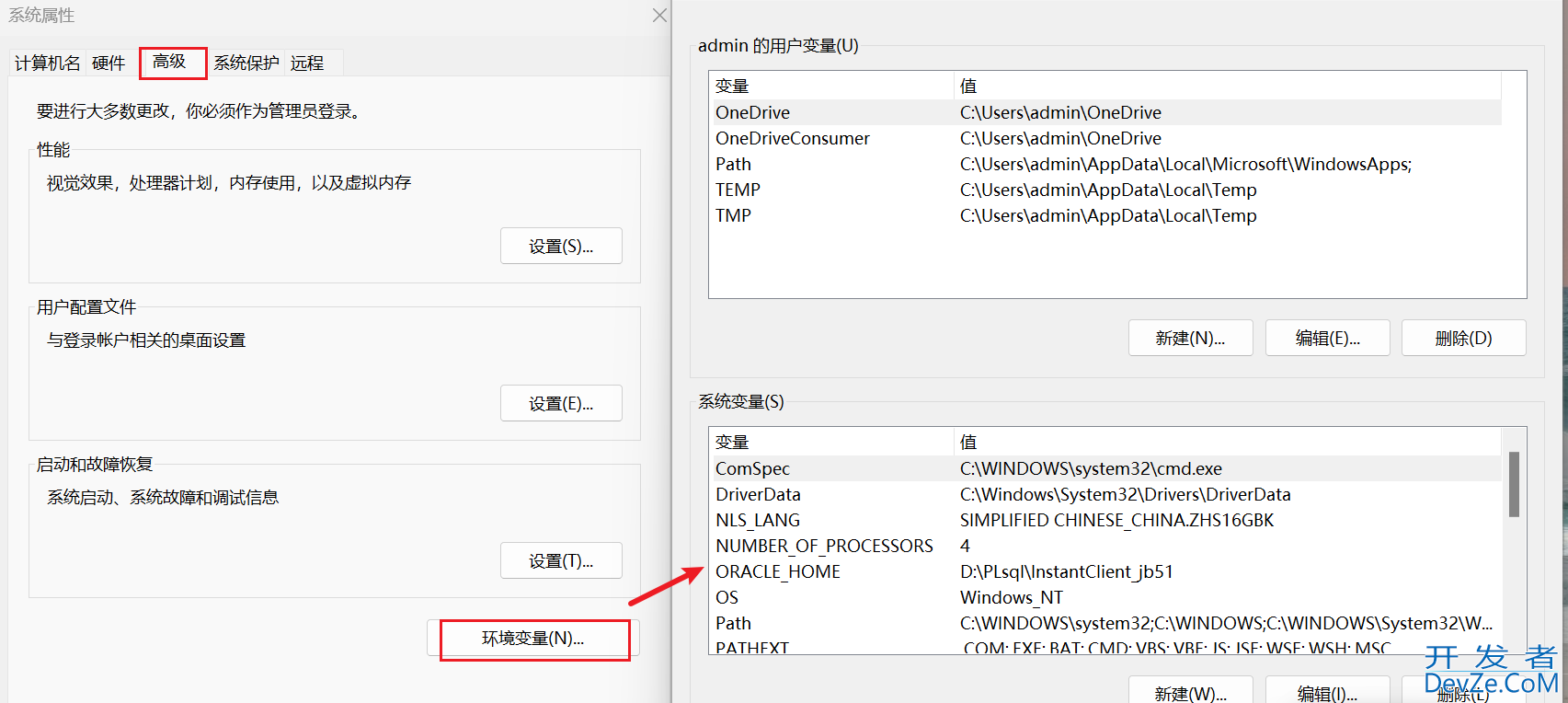The image size is (1568, 703).
Task: Select the system Path variable with system32 value
Action: click(x=1106, y=623)
